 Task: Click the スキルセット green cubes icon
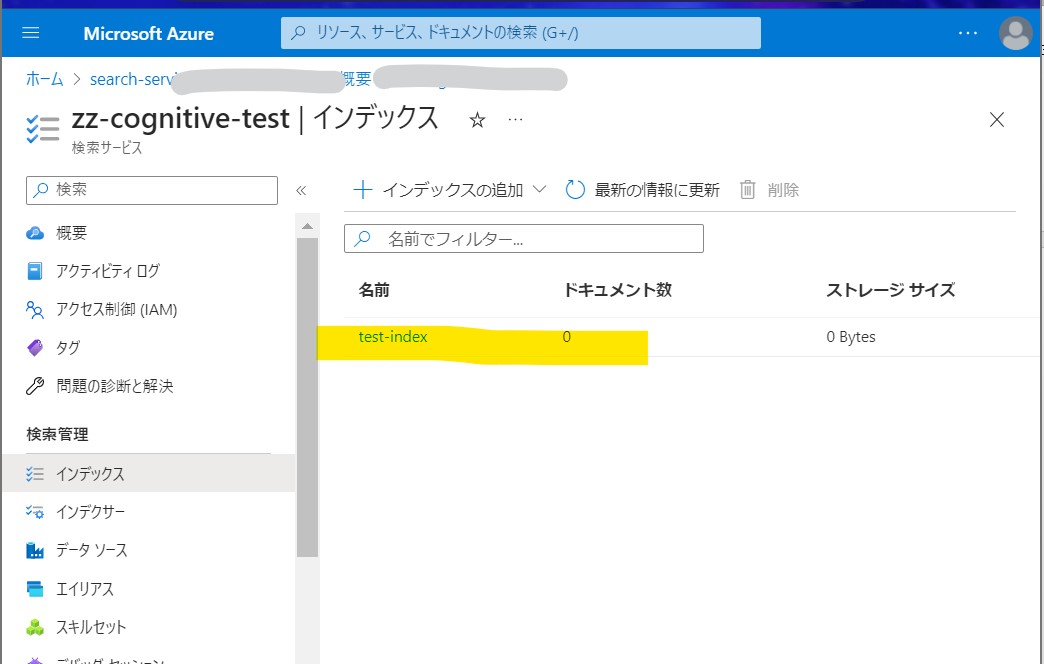coord(35,627)
